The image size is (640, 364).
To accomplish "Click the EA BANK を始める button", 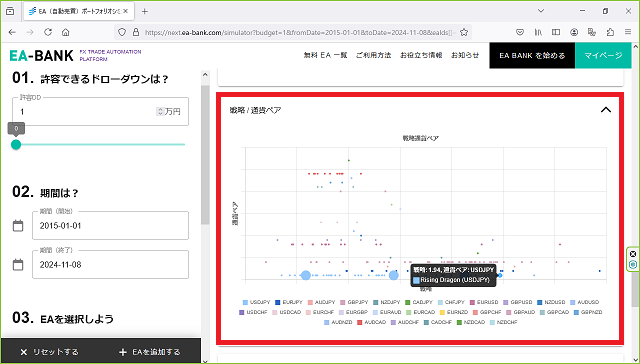I will [x=532, y=55].
